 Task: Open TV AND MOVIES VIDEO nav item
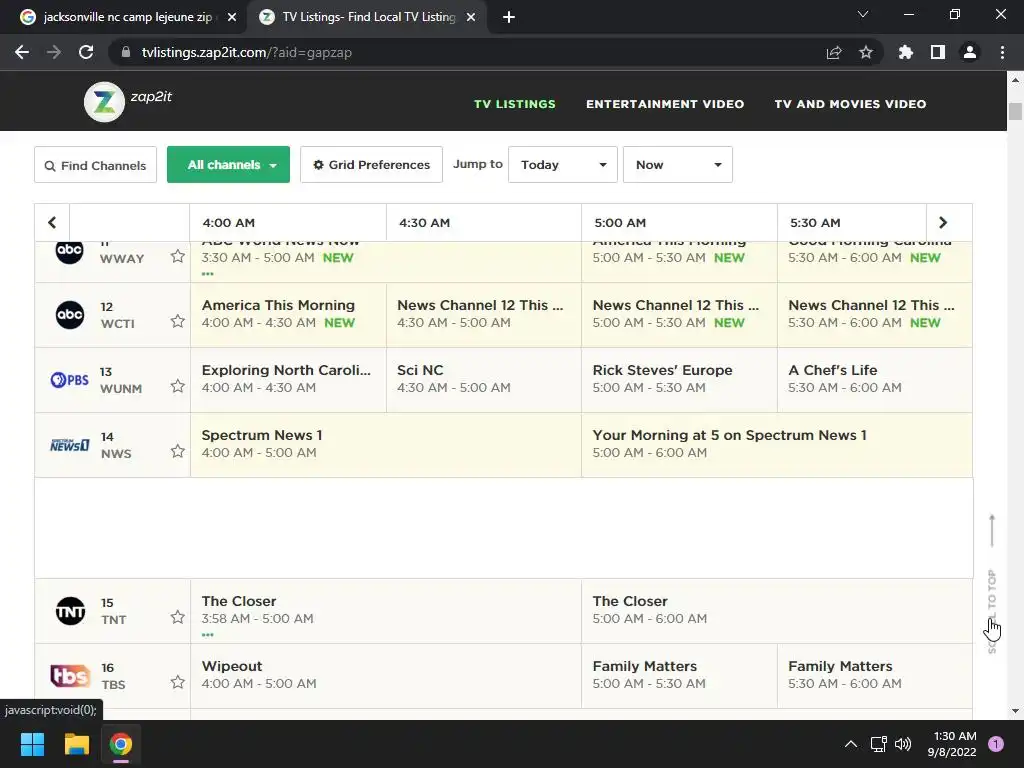850,104
